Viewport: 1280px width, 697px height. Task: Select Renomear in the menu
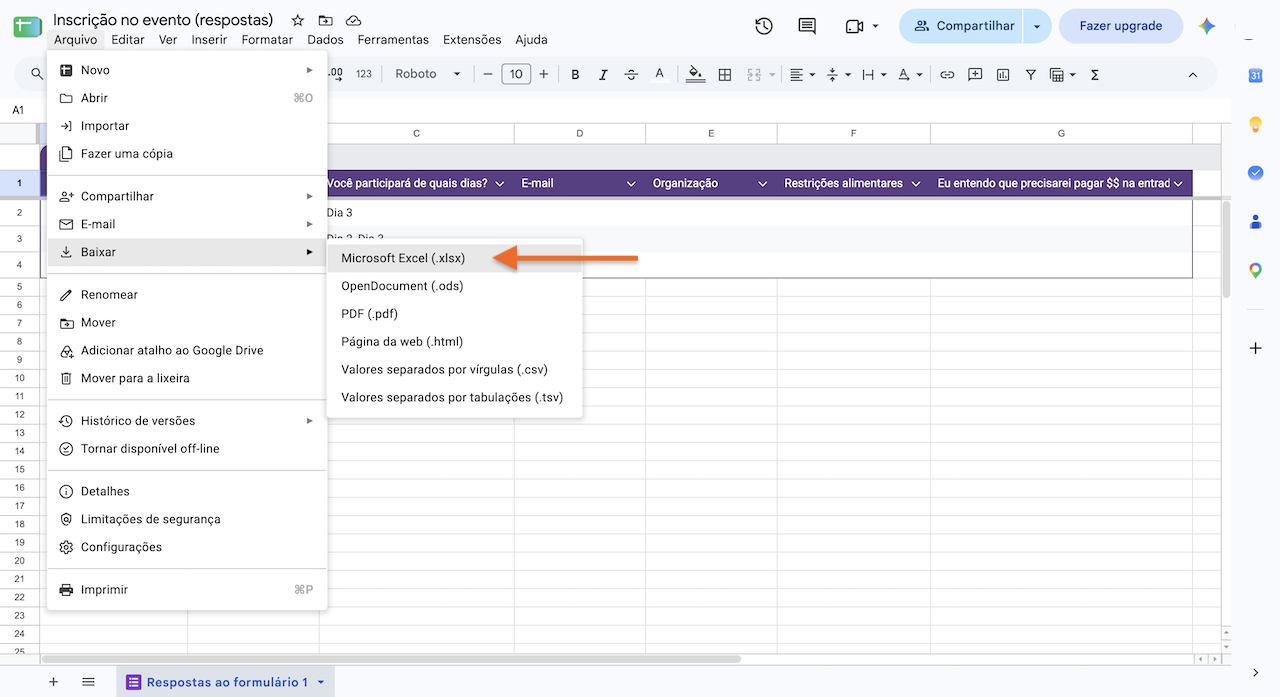pyautogui.click(x=187, y=295)
